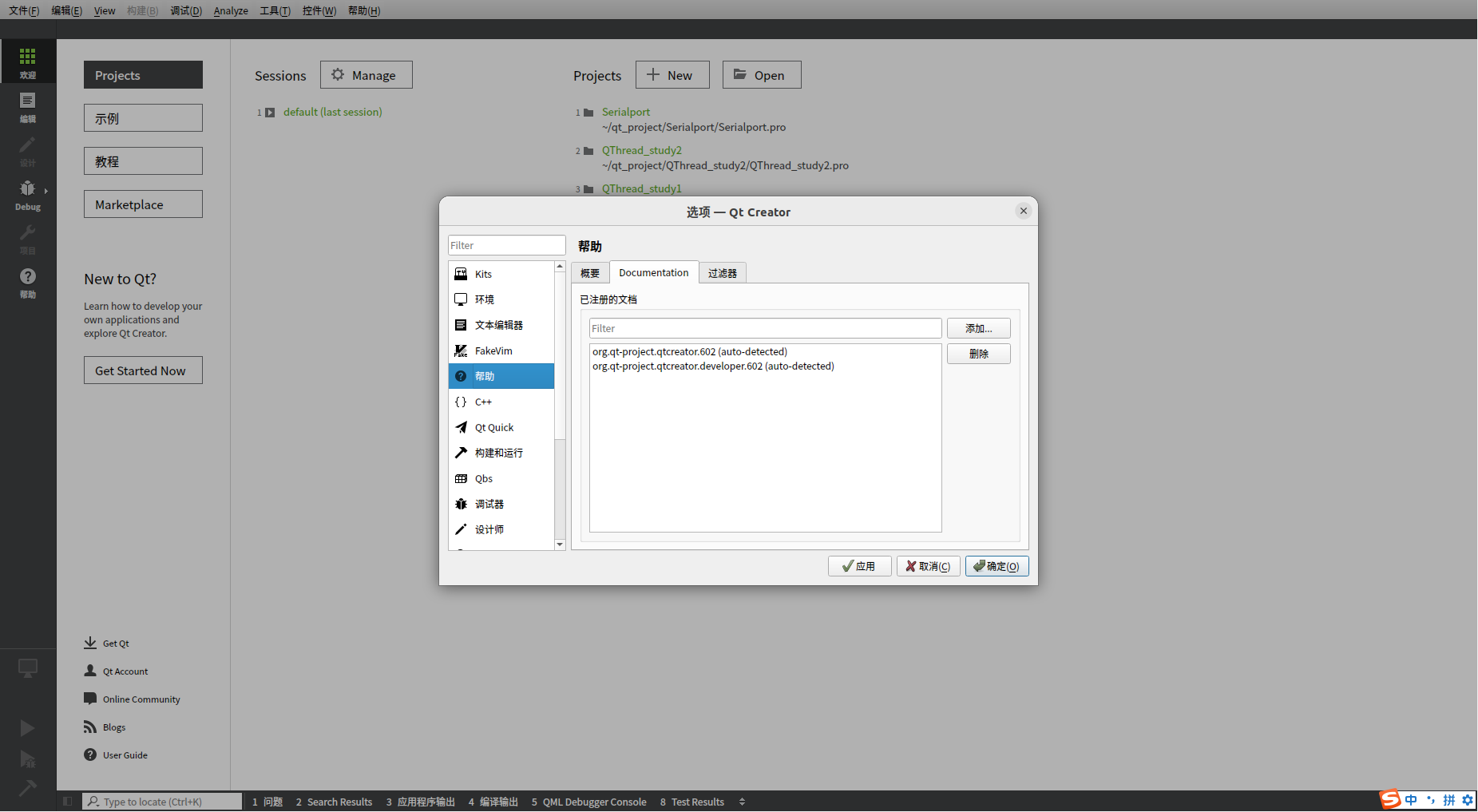Click the category list scroll-up arrow
Image resolution: width=1478 pixels, height=812 pixels.
[560, 267]
